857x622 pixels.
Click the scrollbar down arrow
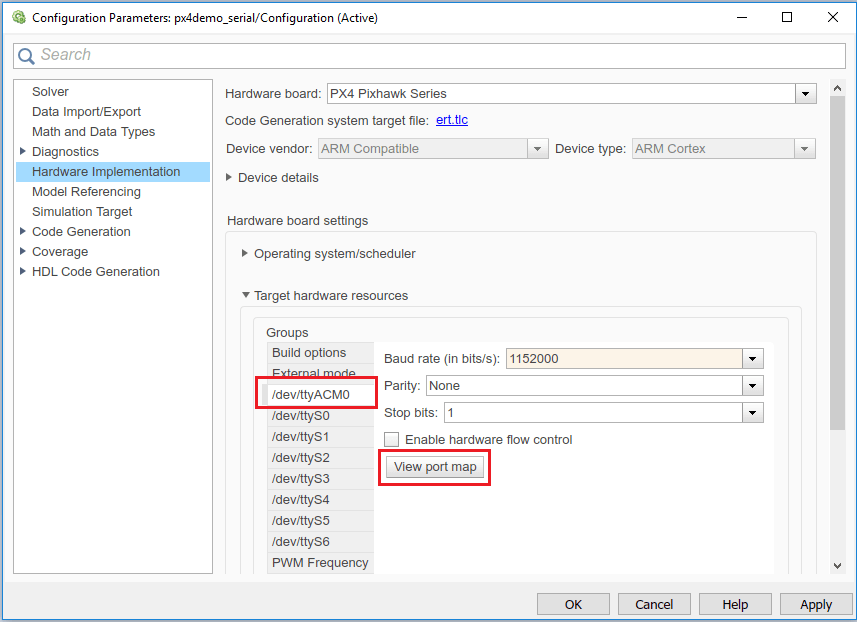pos(837,566)
